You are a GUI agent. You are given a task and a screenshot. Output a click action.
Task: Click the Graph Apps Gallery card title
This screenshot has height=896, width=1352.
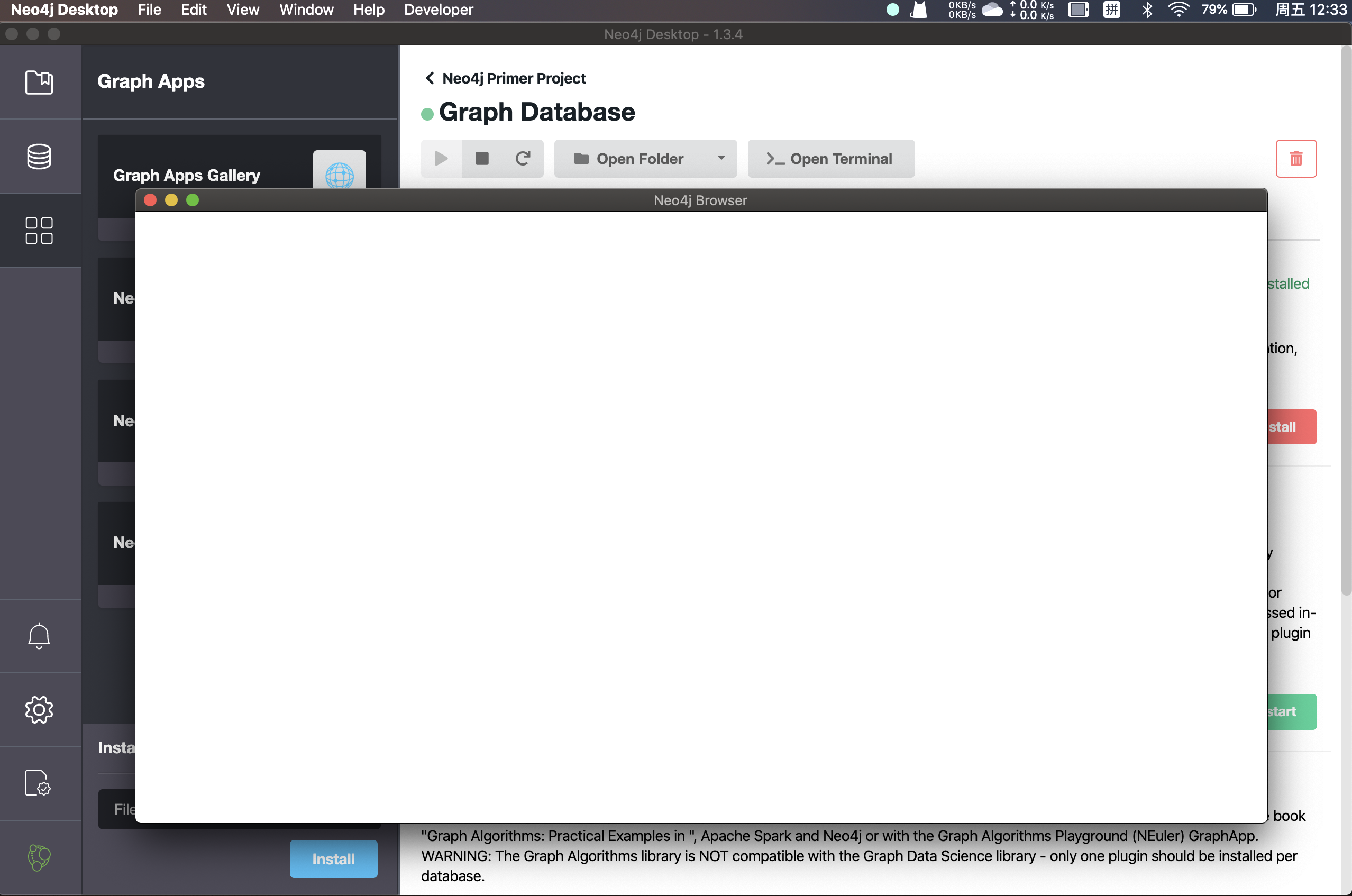186,175
